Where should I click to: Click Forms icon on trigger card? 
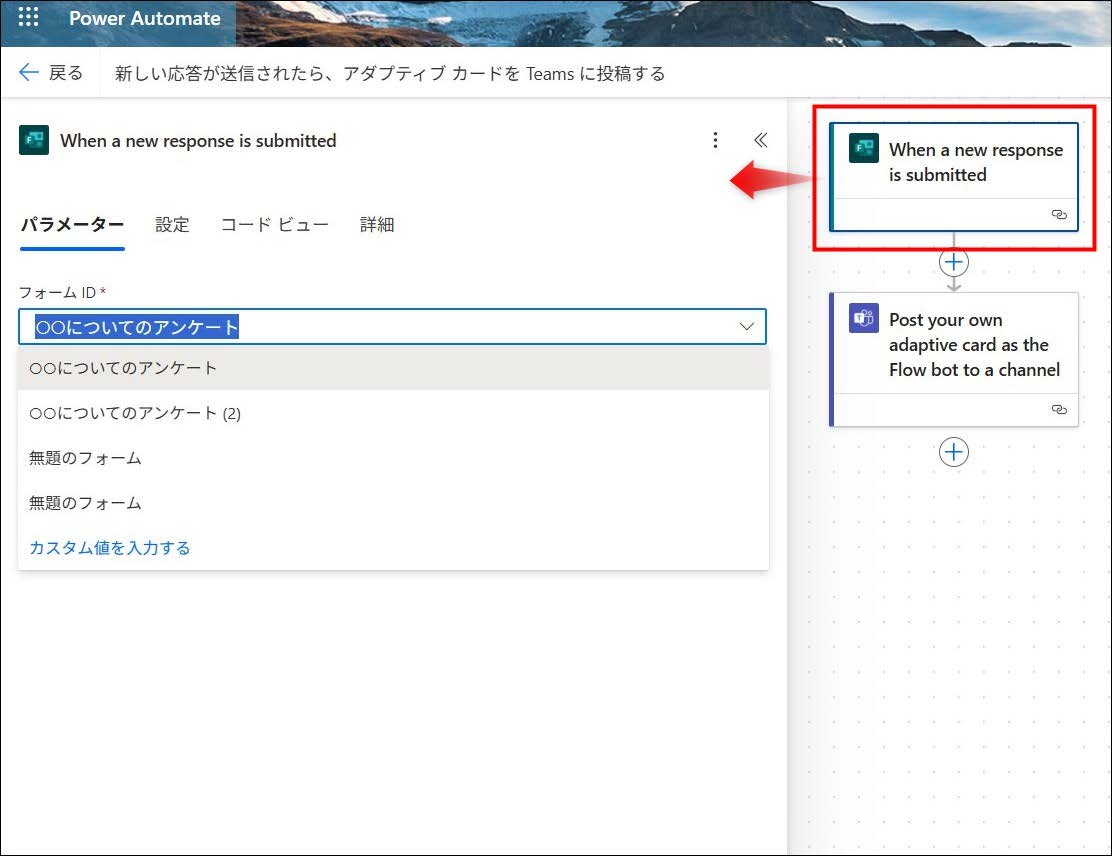(863, 148)
